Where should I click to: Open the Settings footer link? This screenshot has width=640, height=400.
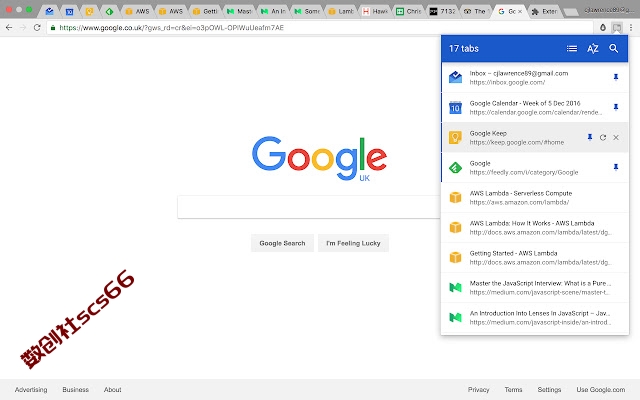click(549, 390)
